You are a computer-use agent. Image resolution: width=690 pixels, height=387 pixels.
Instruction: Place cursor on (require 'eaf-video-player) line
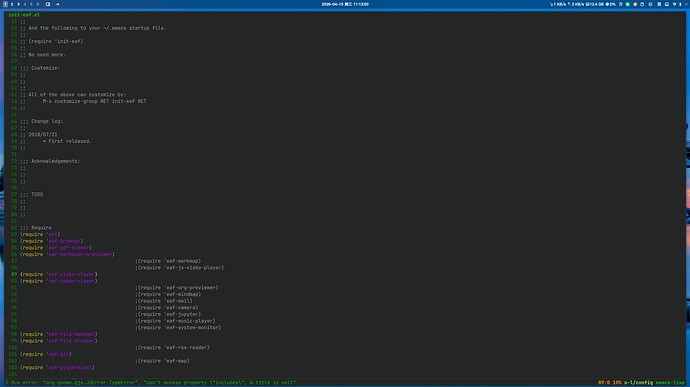(x=59, y=274)
